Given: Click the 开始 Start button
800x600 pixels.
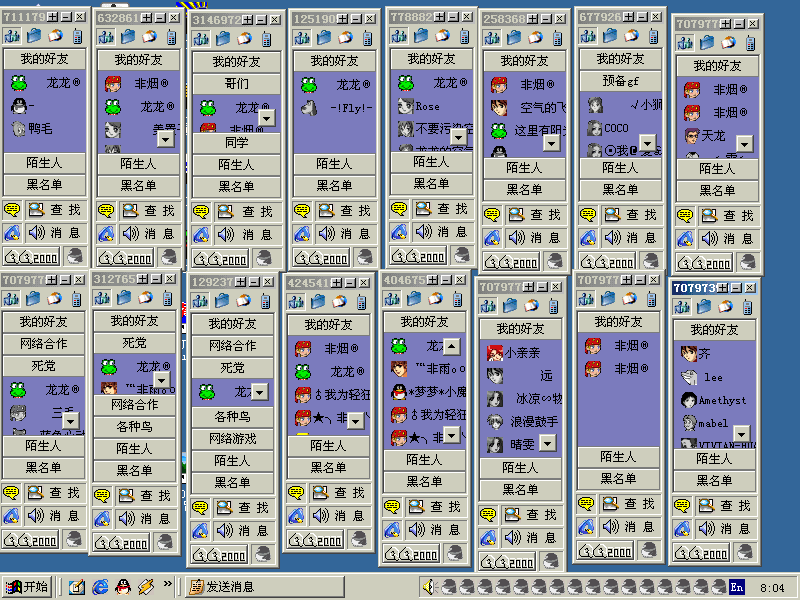Looking at the screenshot, I should click(x=27, y=587).
